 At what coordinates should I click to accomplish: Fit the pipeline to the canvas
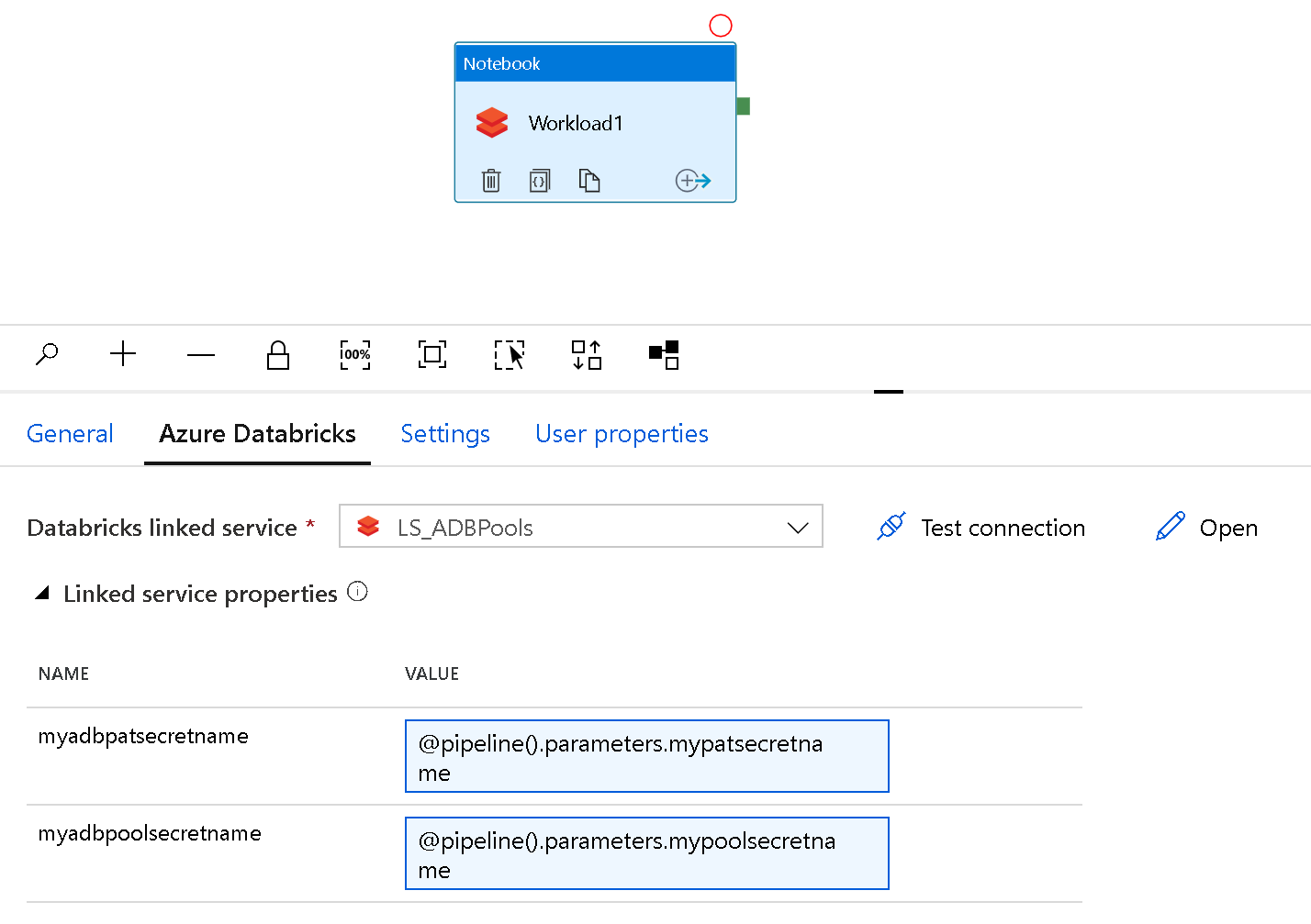pyautogui.click(x=431, y=355)
